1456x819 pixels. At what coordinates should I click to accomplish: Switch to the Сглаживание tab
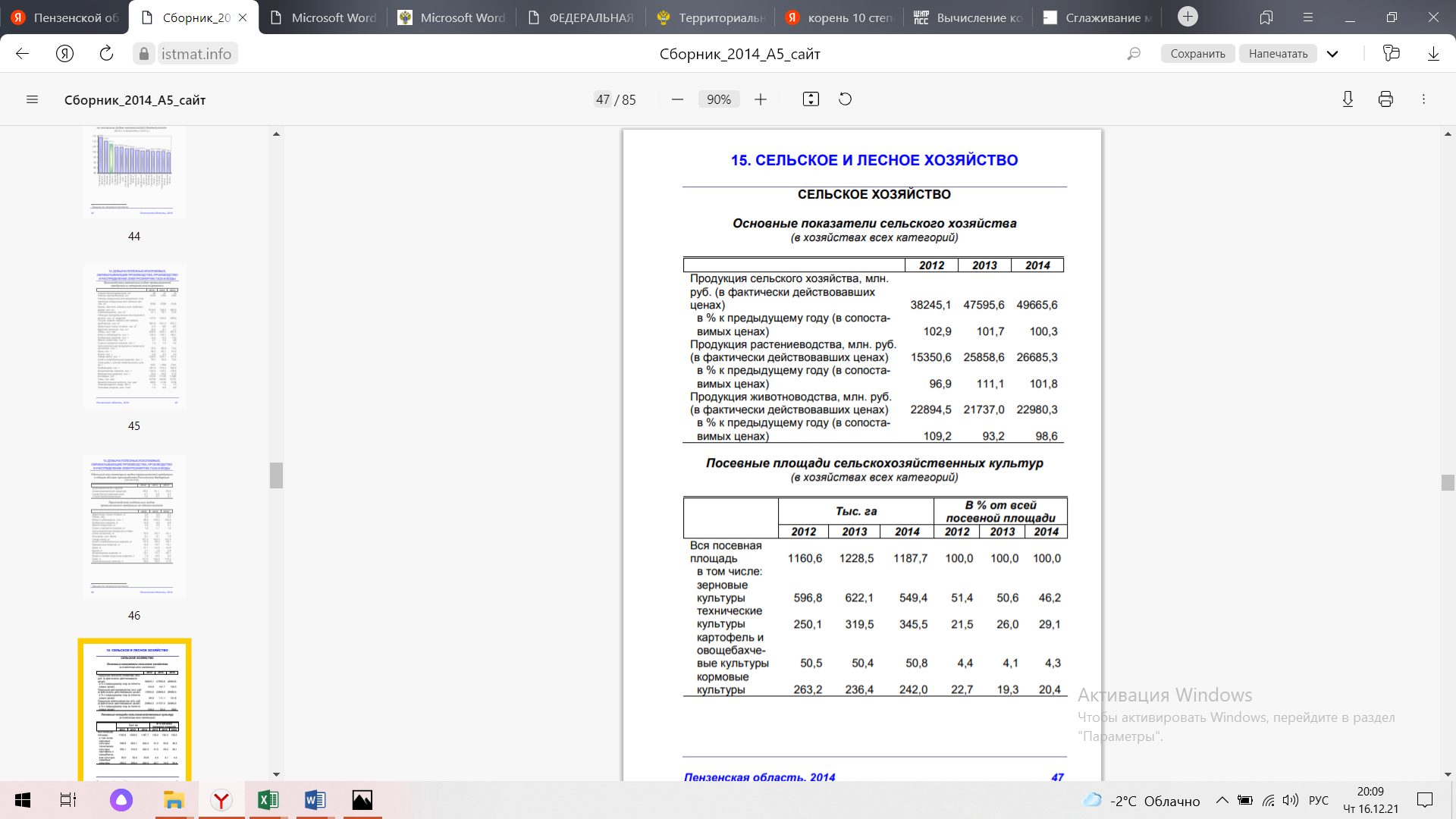pyautogui.click(x=1097, y=17)
